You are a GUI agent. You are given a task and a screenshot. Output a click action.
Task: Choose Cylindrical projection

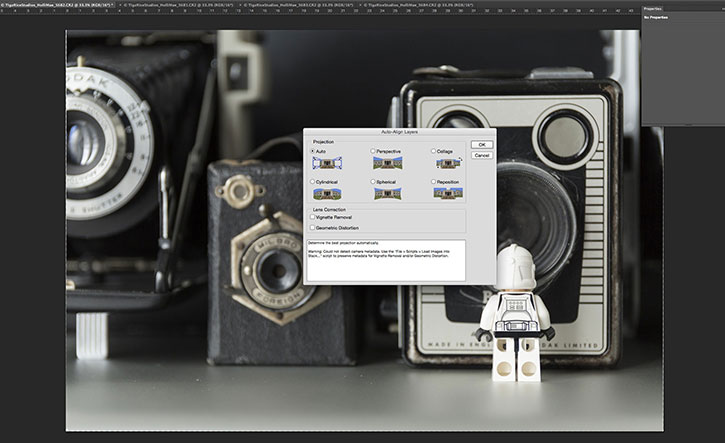point(313,182)
